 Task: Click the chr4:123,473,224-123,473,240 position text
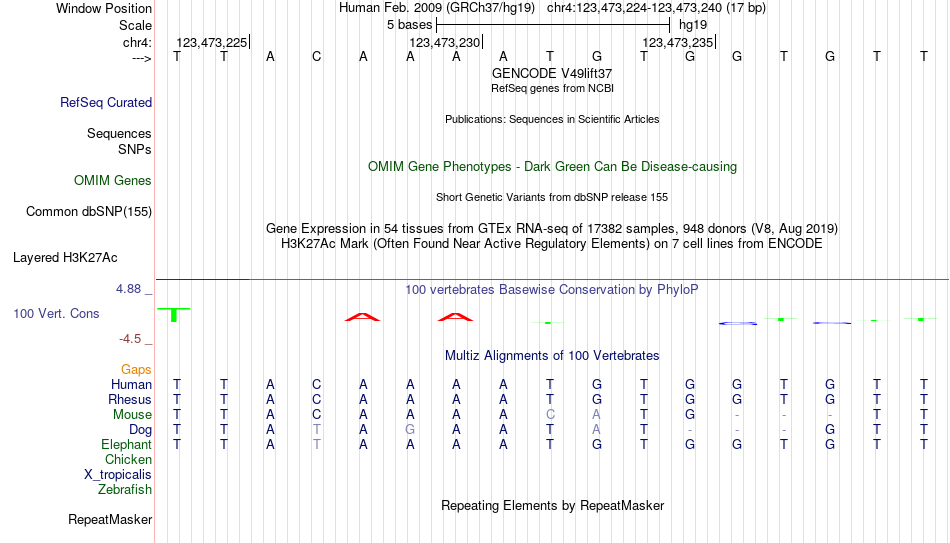tap(656, 8)
